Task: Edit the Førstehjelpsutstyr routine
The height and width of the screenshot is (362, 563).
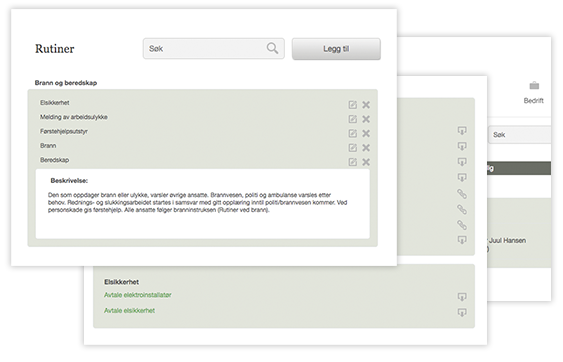Action: tap(353, 133)
